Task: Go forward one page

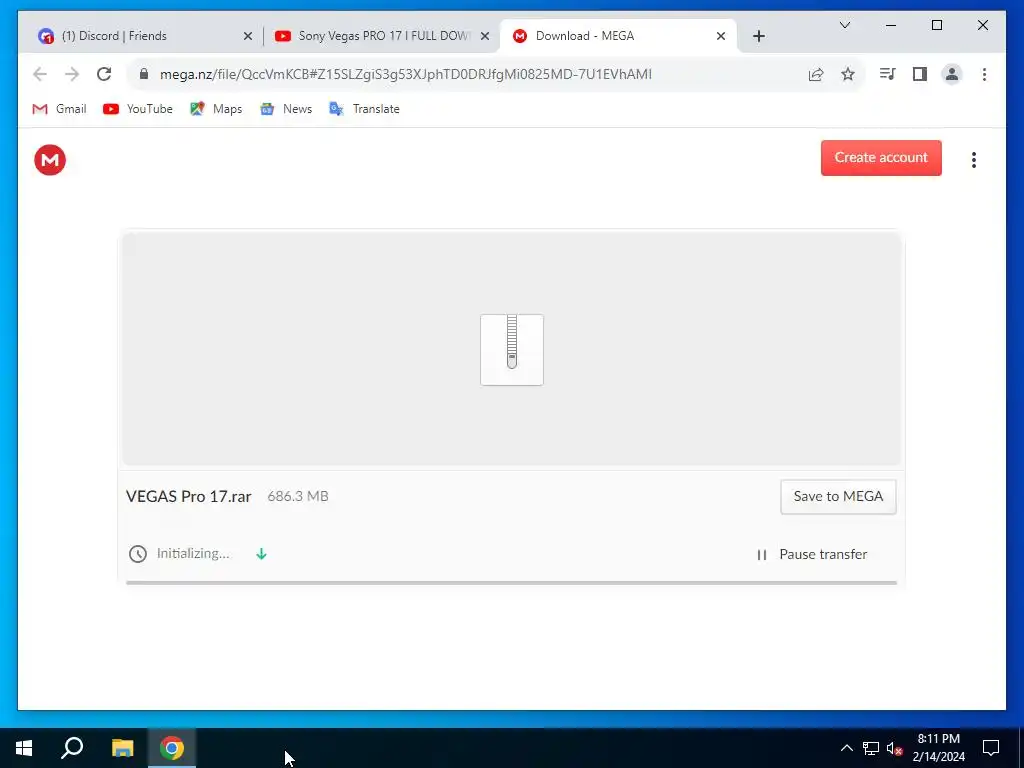Action: click(x=72, y=74)
